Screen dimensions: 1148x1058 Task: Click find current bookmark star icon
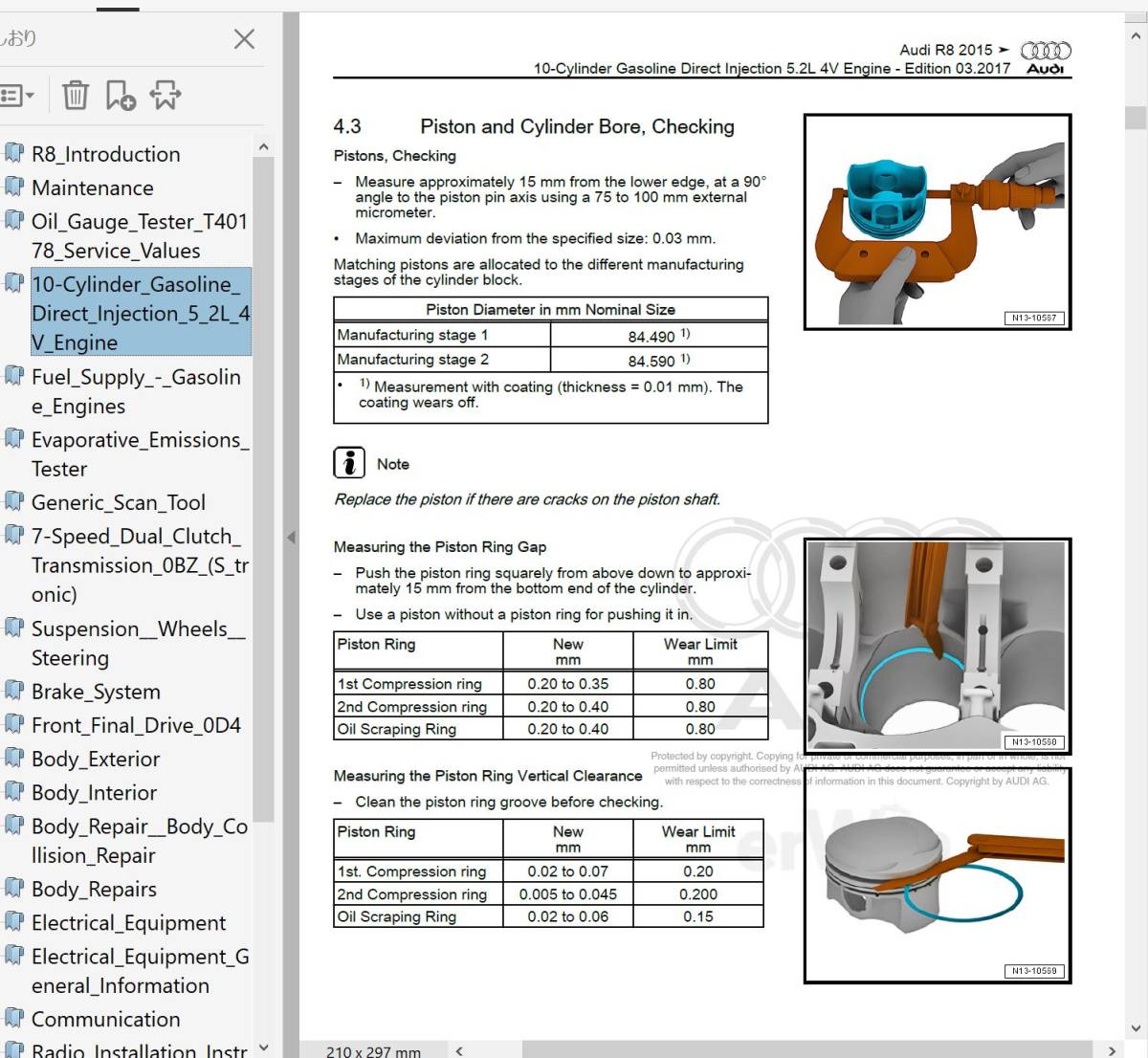point(166,95)
